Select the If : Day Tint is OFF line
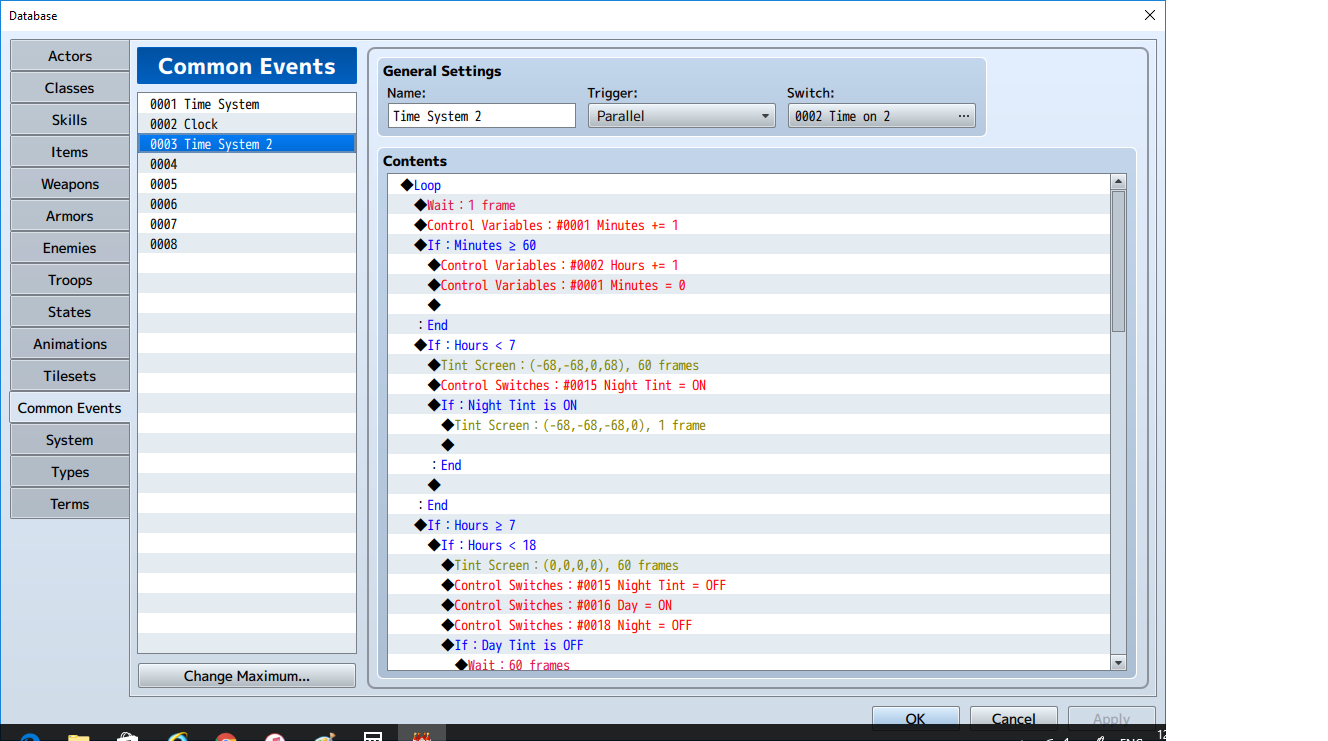This screenshot has height=741, width=1328. tap(749, 645)
